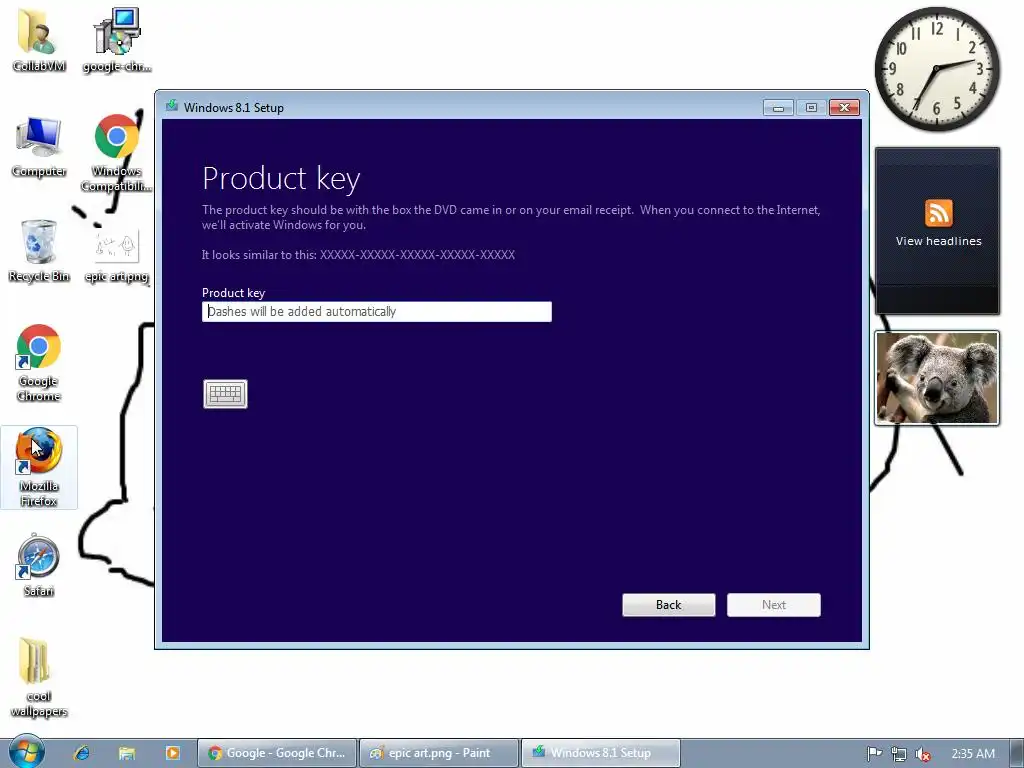Screen dimensions: 1024x768
Task: Click the Show desktop strip
Action: (1017, 753)
